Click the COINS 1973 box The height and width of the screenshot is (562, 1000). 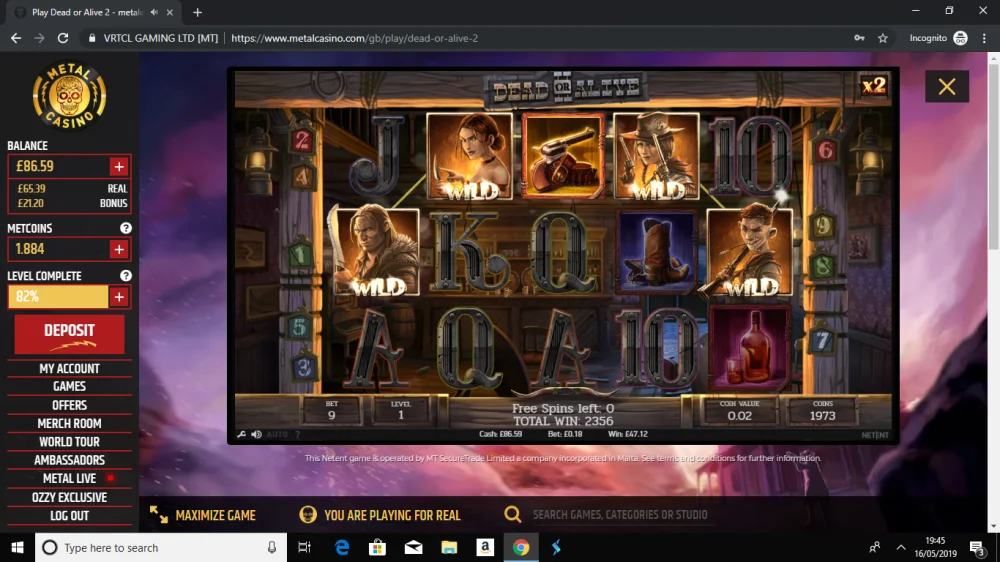click(x=823, y=411)
